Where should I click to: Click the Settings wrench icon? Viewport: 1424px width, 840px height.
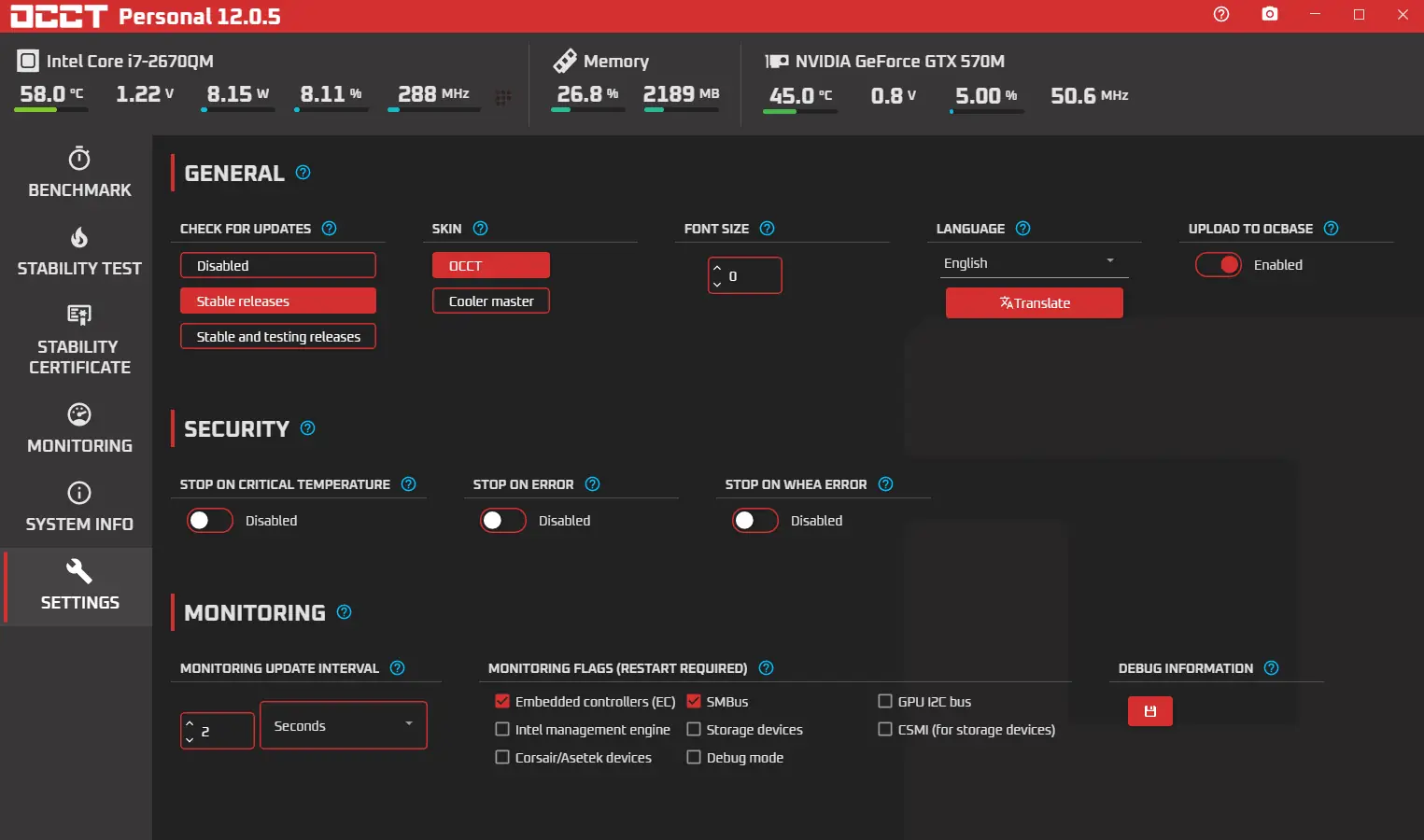tap(79, 570)
